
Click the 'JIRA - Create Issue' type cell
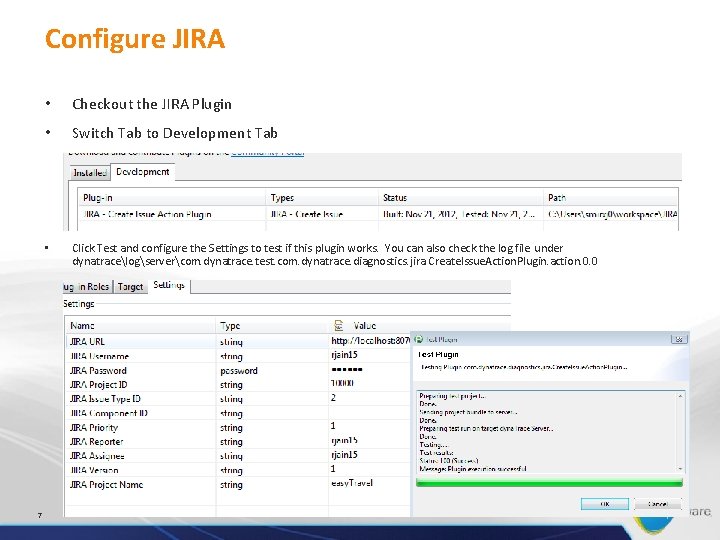click(x=307, y=214)
